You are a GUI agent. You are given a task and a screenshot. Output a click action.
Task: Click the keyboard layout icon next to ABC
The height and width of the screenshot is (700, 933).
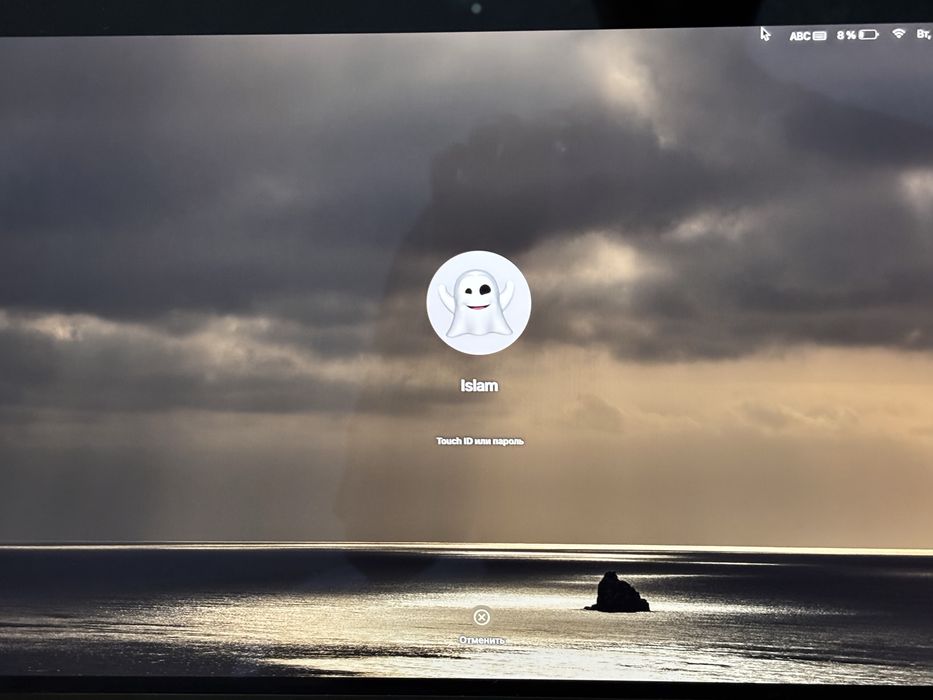[819, 36]
